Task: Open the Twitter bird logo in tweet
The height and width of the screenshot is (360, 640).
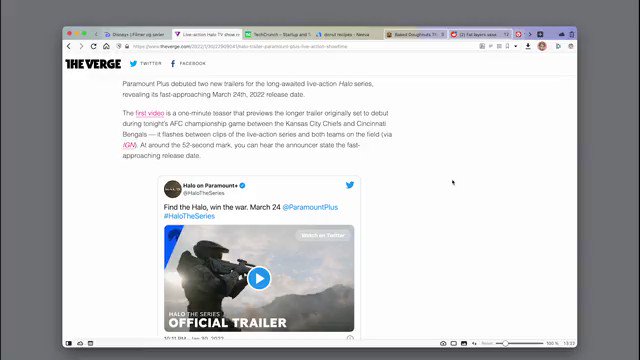Action: [x=350, y=185]
